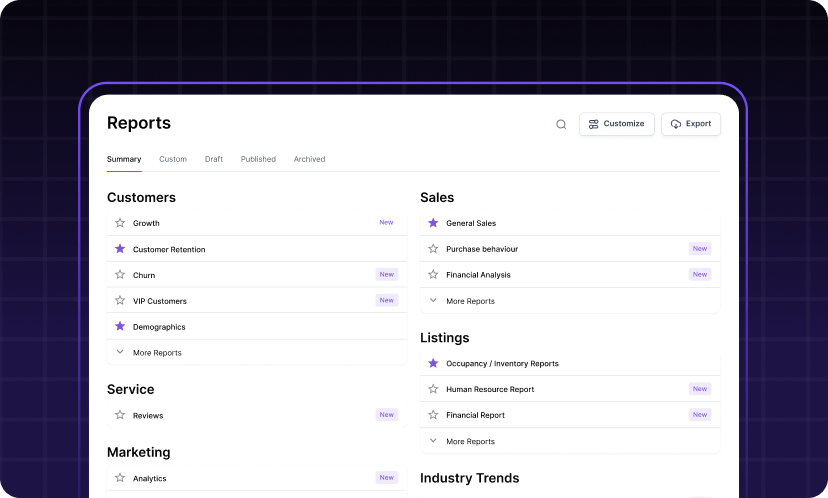Unstar the Customer Retention report

[120, 249]
